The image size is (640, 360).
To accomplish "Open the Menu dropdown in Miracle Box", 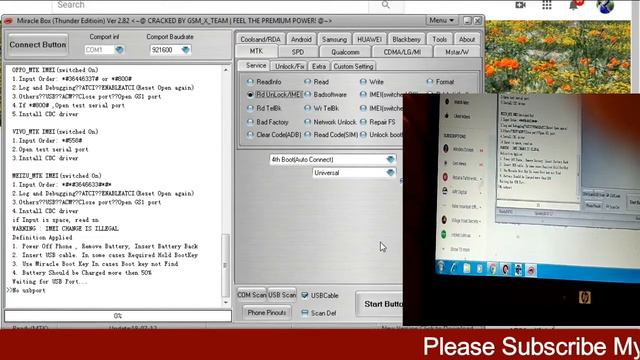I will [442, 20].
